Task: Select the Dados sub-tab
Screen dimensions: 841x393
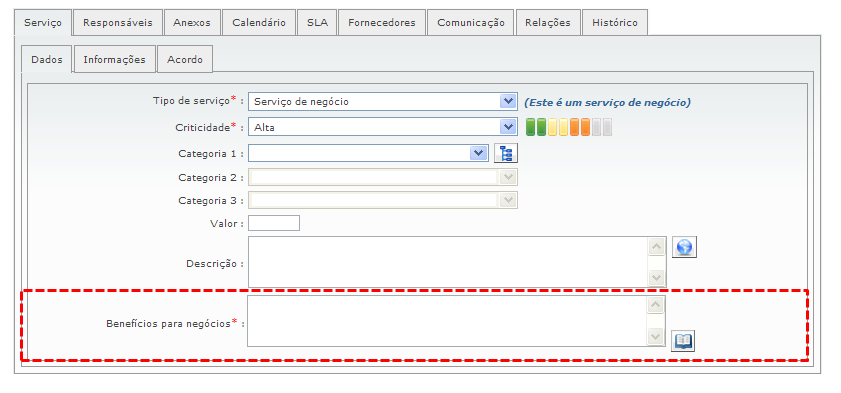Action: pos(47,60)
